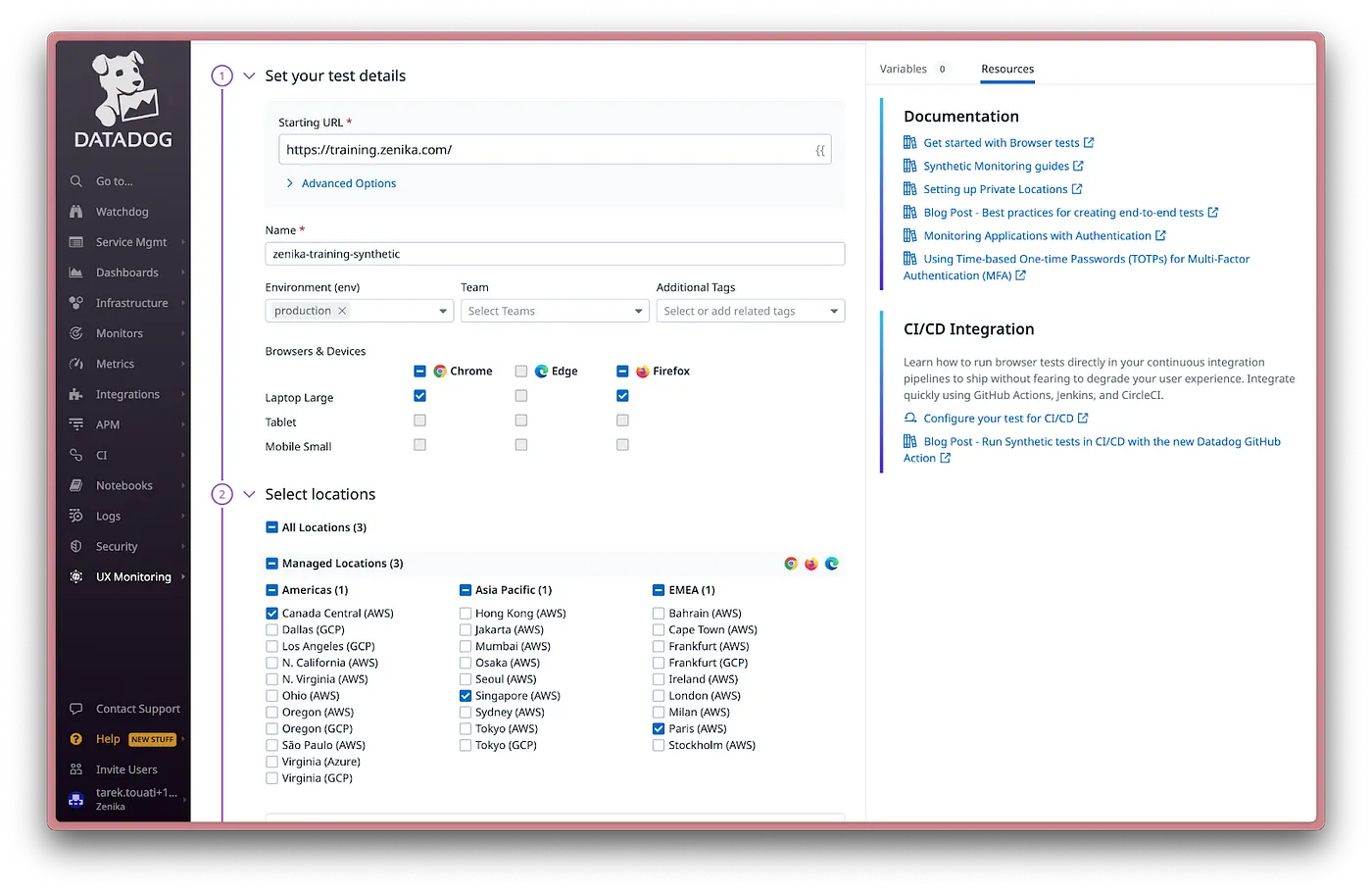This screenshot has width=1372, height=893.
Task: Open the Go to search icon
Action: coord(75,181)
